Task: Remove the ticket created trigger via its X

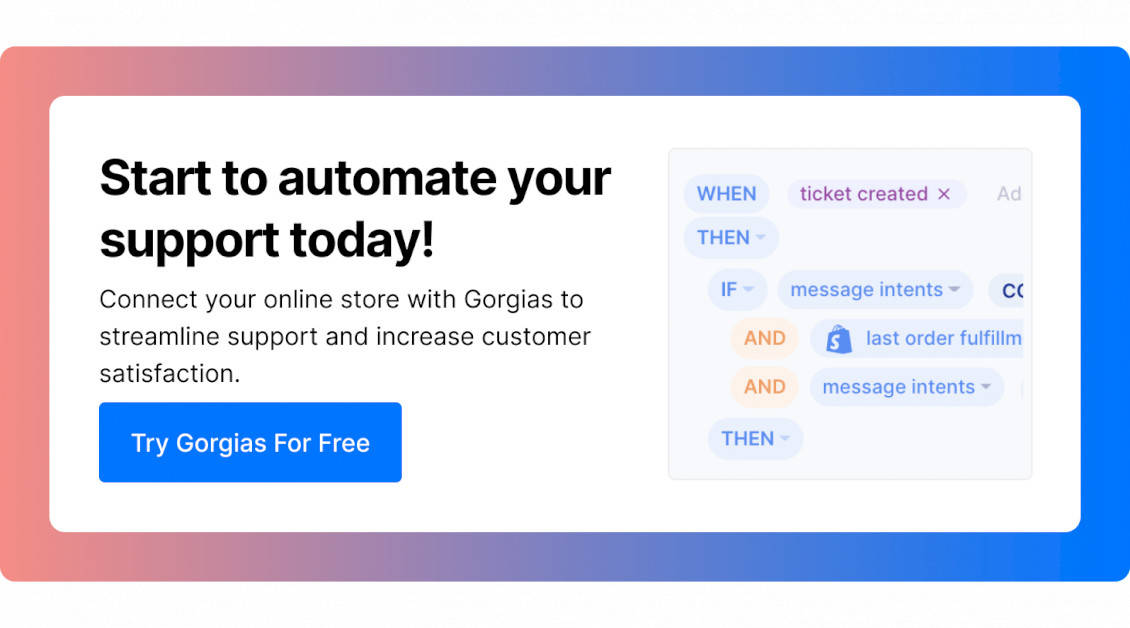Action: pyautogui.click(x=944, y=194)
